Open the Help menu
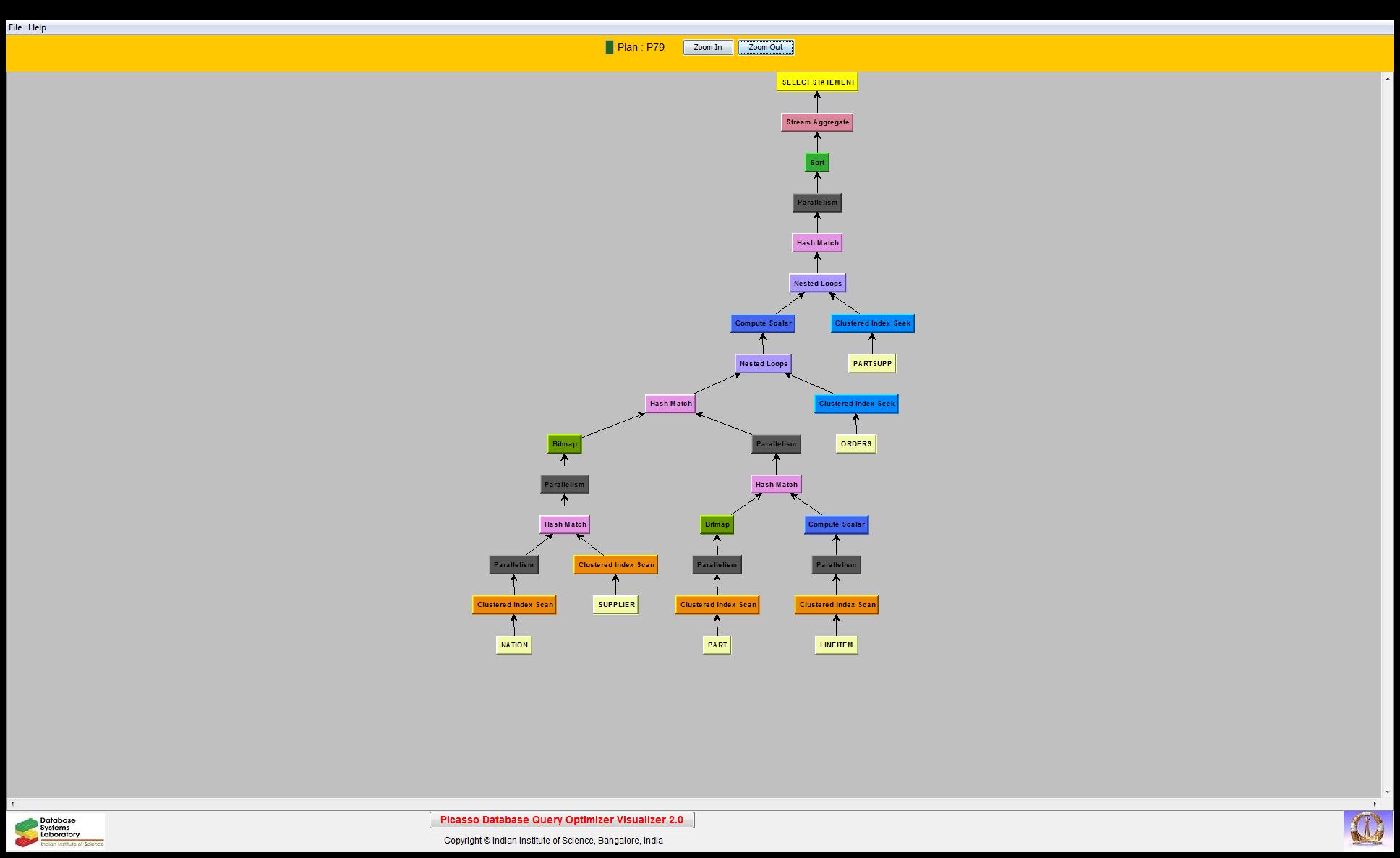1400x858 pixels. [37, 27]
